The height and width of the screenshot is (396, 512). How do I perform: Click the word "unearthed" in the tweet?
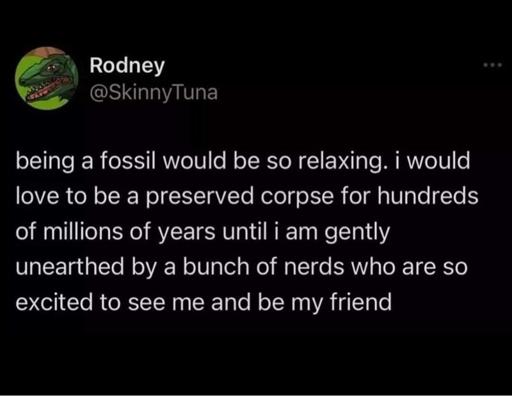pos(70,267)
